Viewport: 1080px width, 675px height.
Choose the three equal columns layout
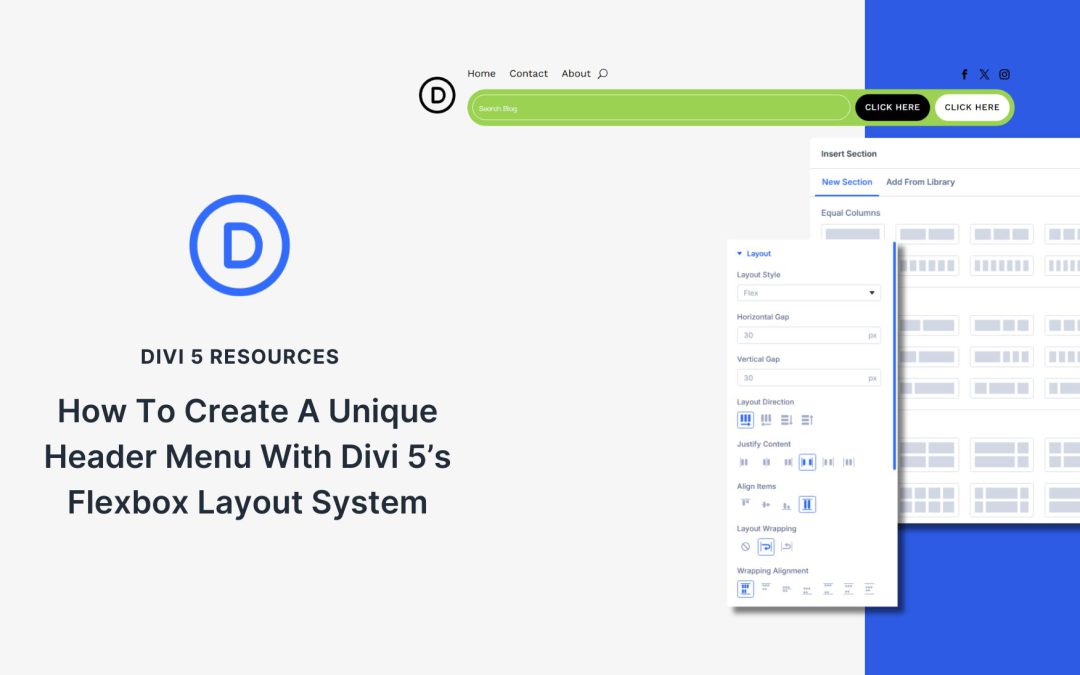tap(1001, 234)
